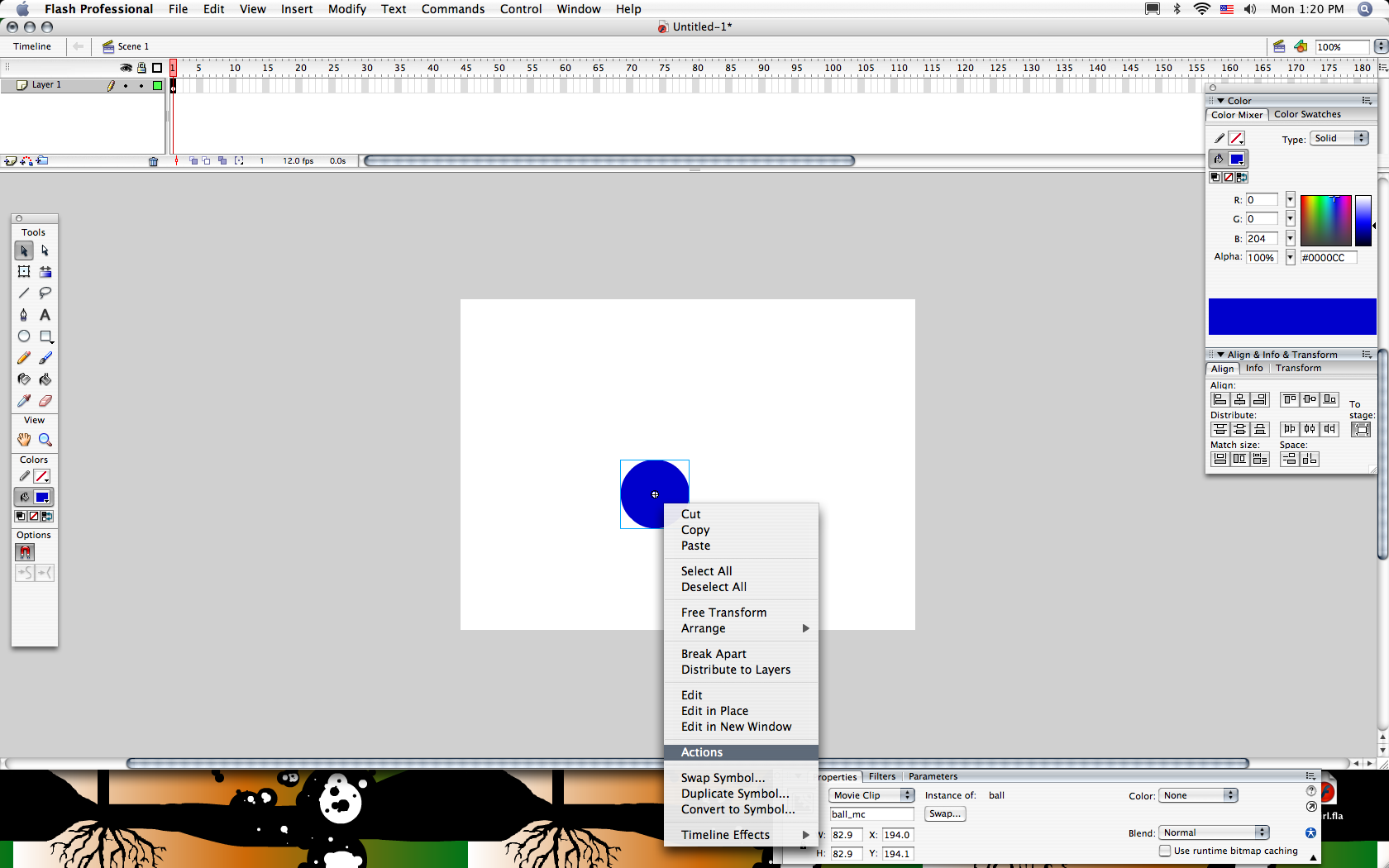Image resolution: width=1389 pixels, height=868 pixels.
Task: Click the hex color #0000CC field
Action: [1328, 258]
